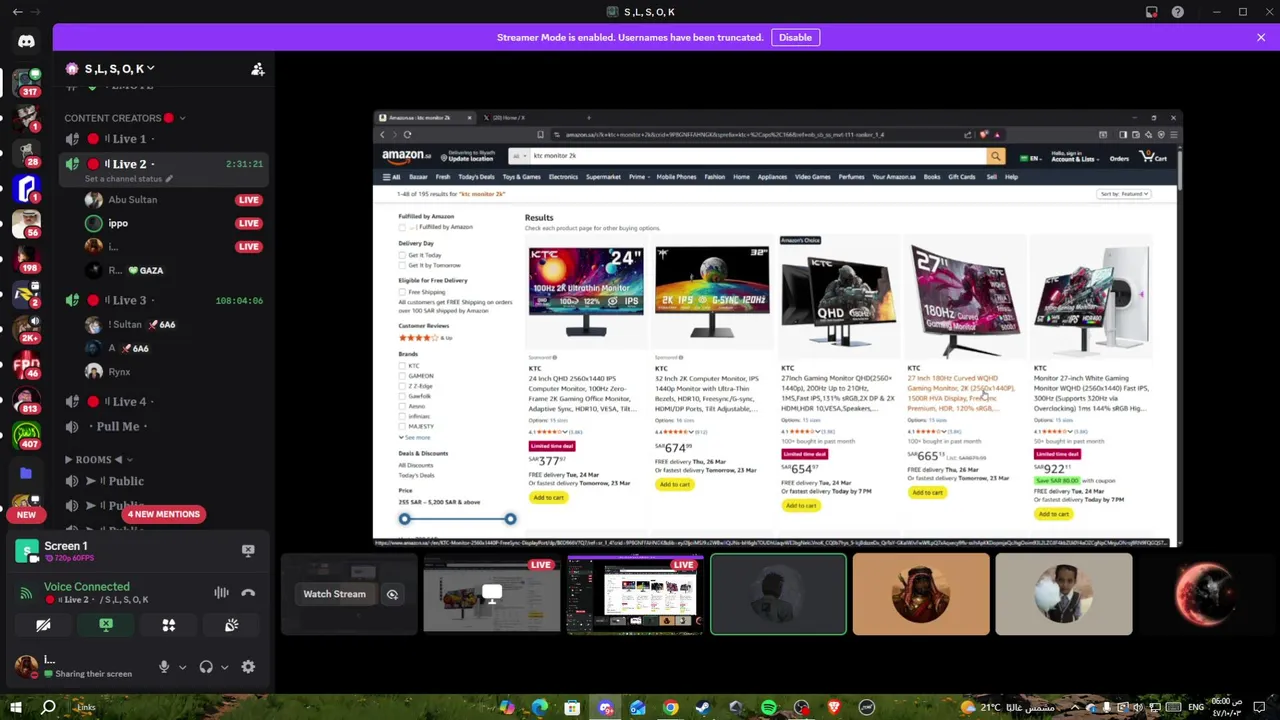Open the FPN server with 46 badge

(26, 365)
